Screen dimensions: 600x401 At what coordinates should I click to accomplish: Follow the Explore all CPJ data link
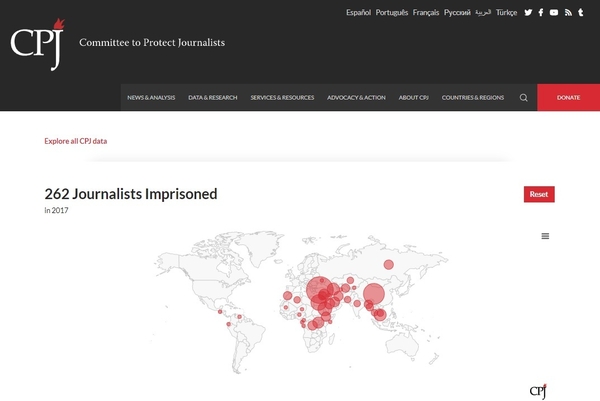pyautogui.click(x=76, y=141)
